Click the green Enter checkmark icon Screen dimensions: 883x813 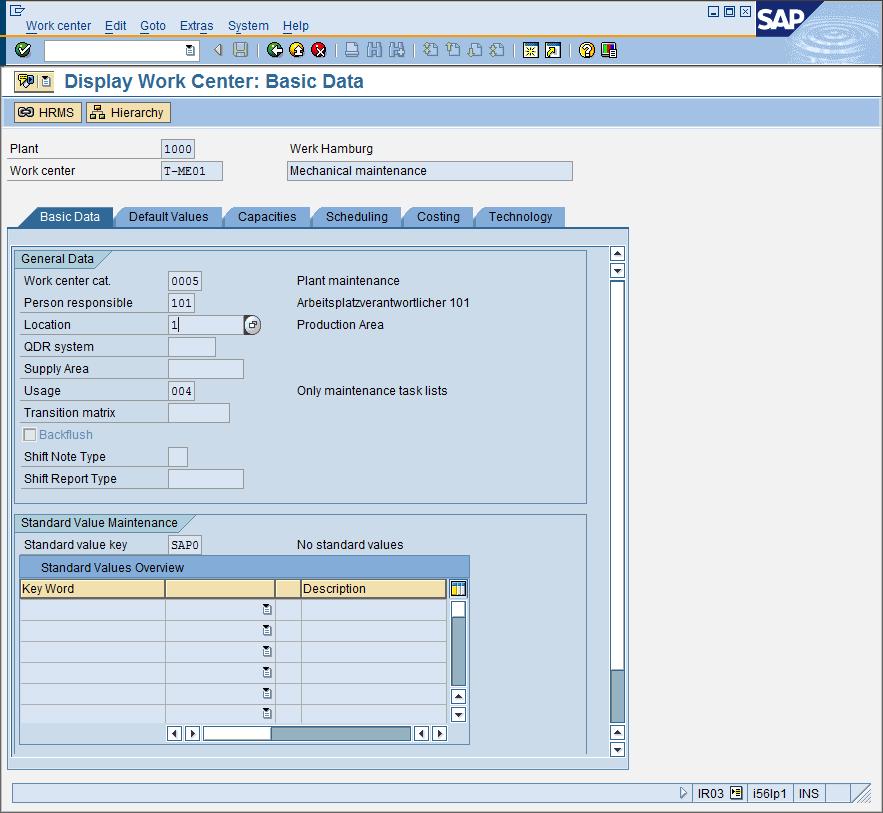23,50
